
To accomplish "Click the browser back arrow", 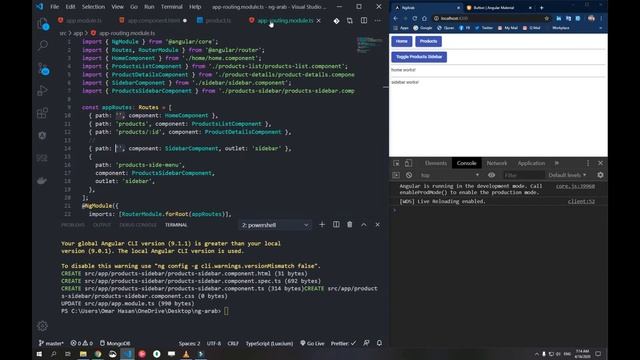I will (x=396, y=18).
